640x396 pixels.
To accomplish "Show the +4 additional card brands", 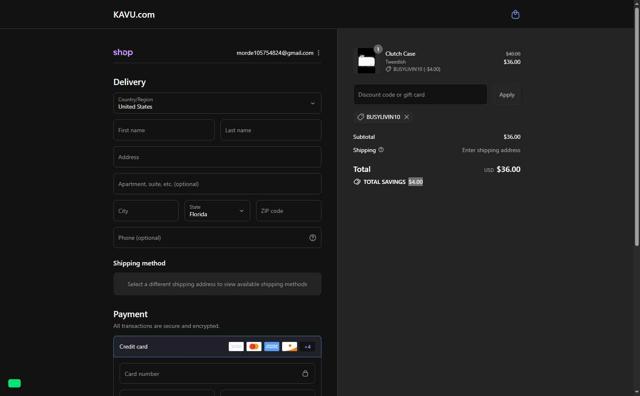I will 307,347.
